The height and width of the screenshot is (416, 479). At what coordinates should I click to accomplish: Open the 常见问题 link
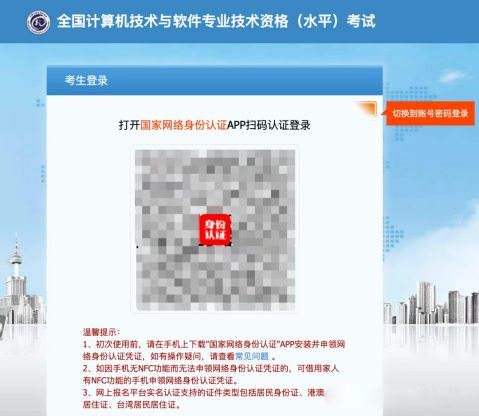pyautogui.click(x=252, y=356)
